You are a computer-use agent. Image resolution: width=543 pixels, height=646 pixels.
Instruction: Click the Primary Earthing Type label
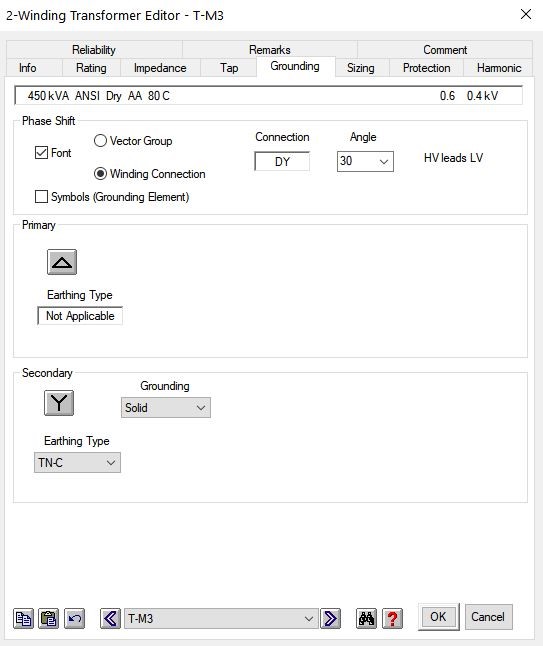pyautogui.click(x=80, y=295)
